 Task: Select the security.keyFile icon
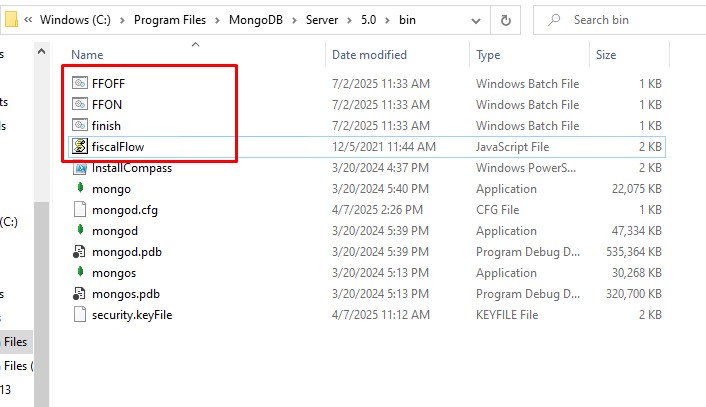81,315
